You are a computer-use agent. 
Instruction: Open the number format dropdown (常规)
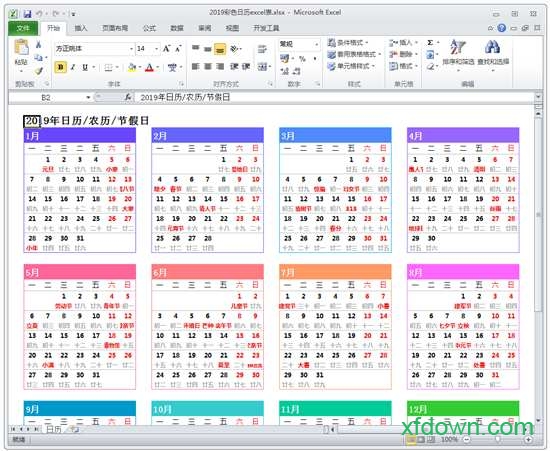click(316, 45)
